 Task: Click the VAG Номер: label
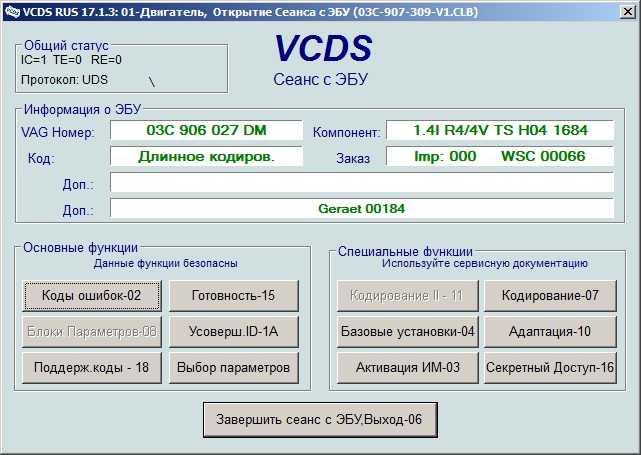click(58, 132)
